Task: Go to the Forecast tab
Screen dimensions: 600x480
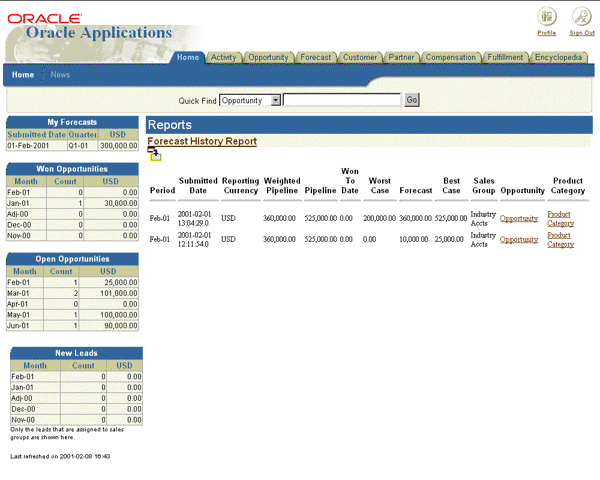Action: (x=316, y=58)
